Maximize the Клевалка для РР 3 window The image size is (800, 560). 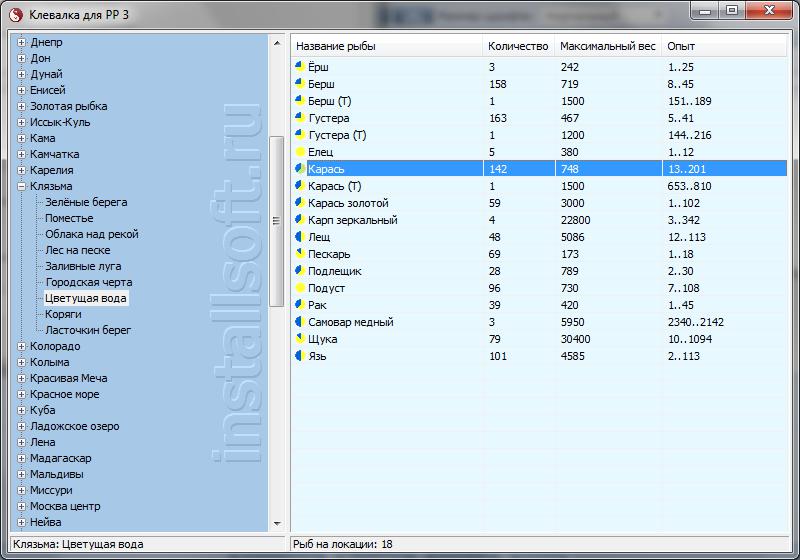pyautogui.click(x=732, y=10)
